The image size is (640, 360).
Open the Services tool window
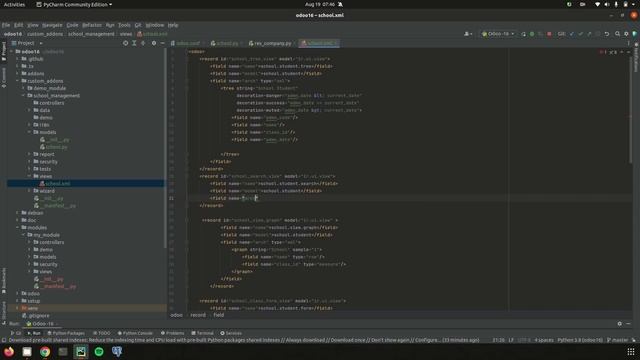click(231, 333)
